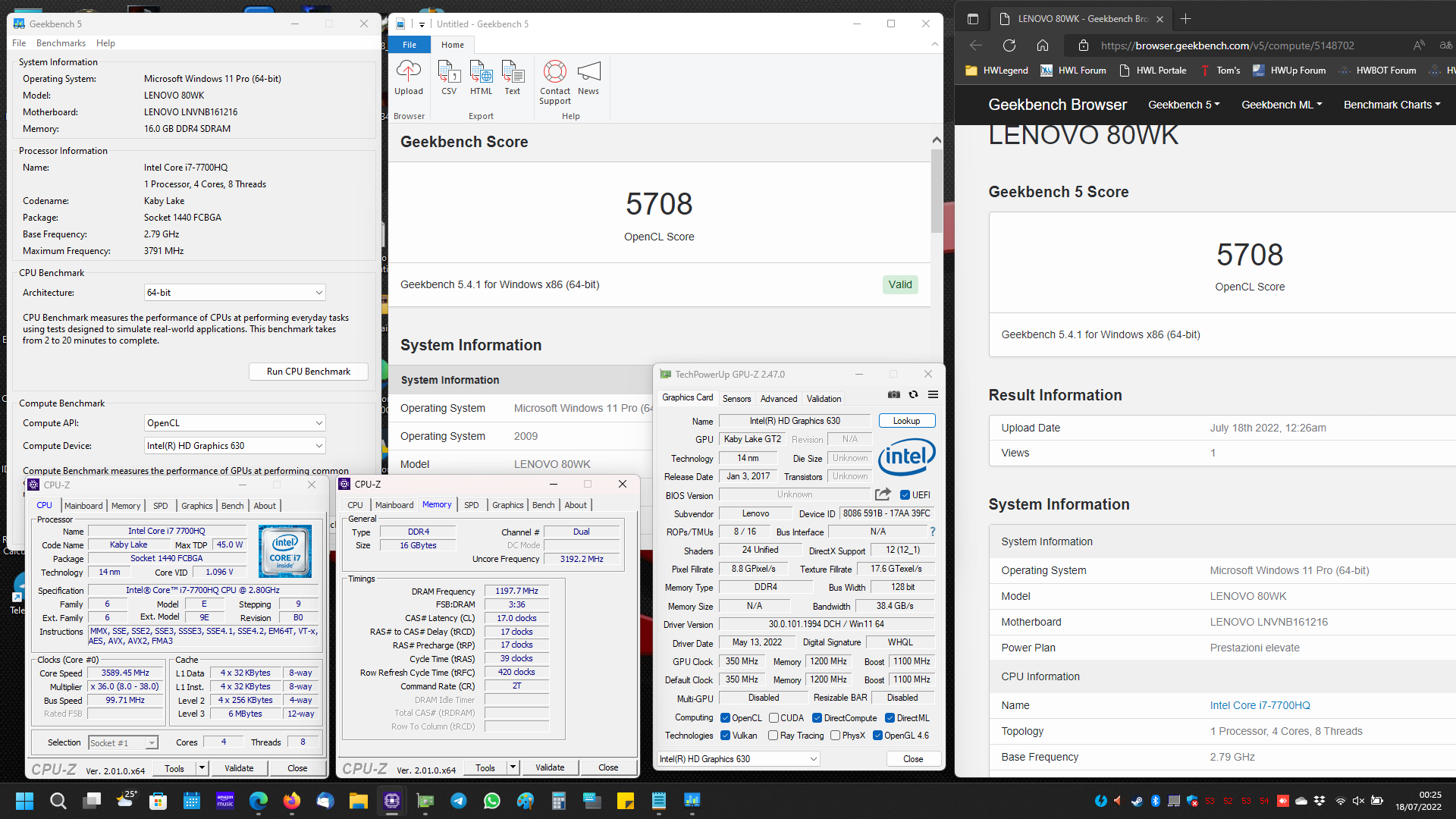This screenshot has height=819, width=1456.
Task: Export results as CSV
Action: tap(449, 78)
